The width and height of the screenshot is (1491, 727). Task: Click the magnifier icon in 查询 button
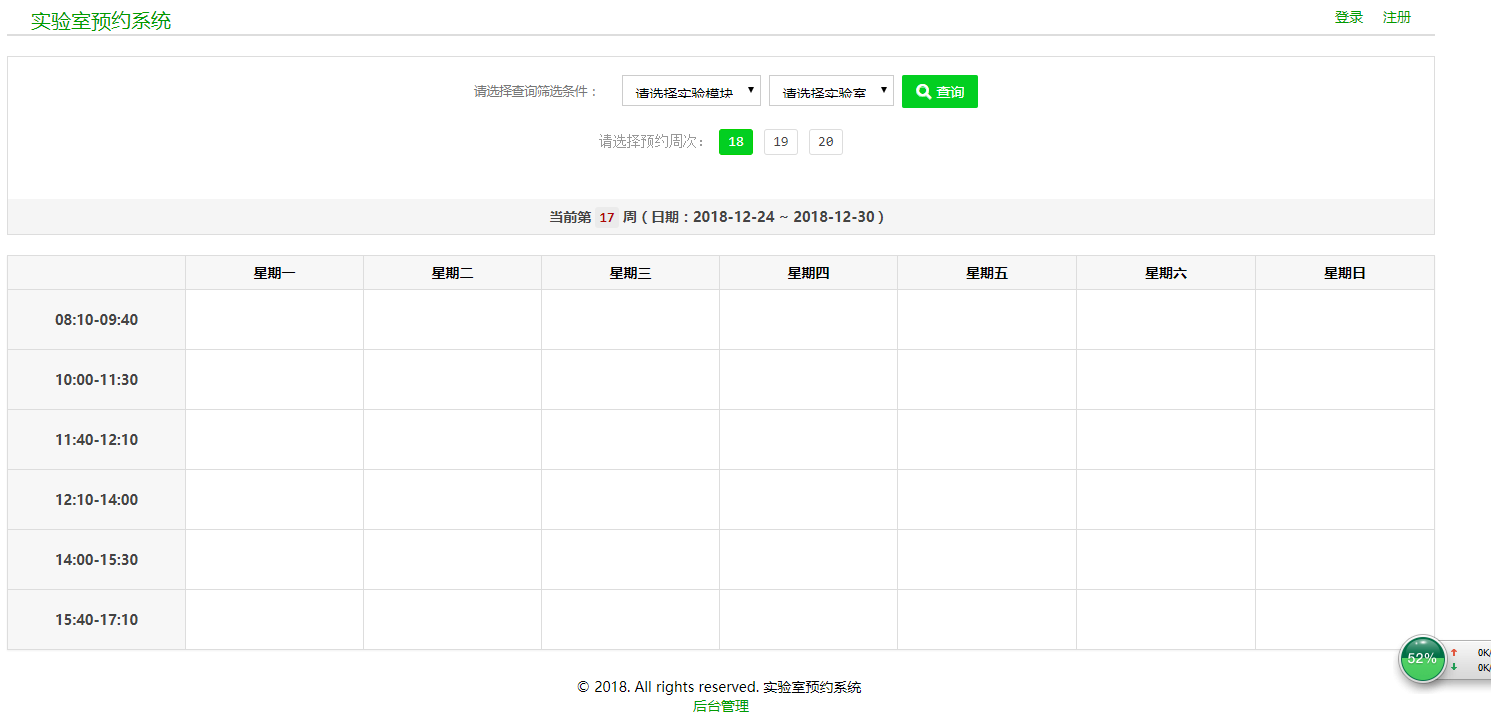click(923, 92)
